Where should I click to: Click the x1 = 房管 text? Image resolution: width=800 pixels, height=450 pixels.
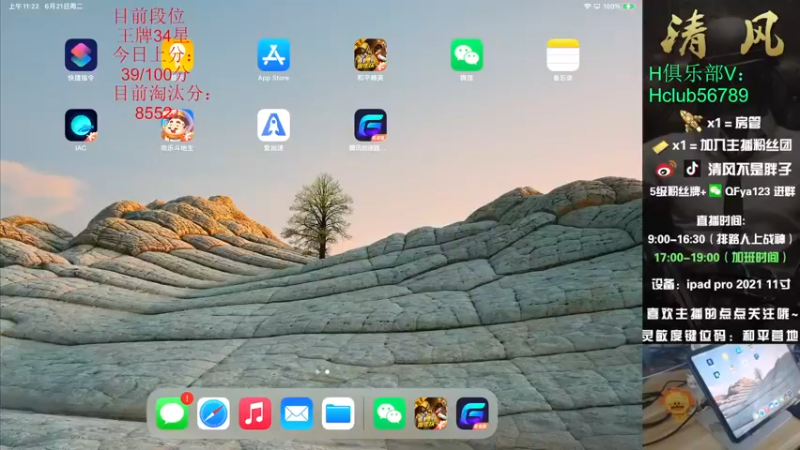click(x=734, y=123)
